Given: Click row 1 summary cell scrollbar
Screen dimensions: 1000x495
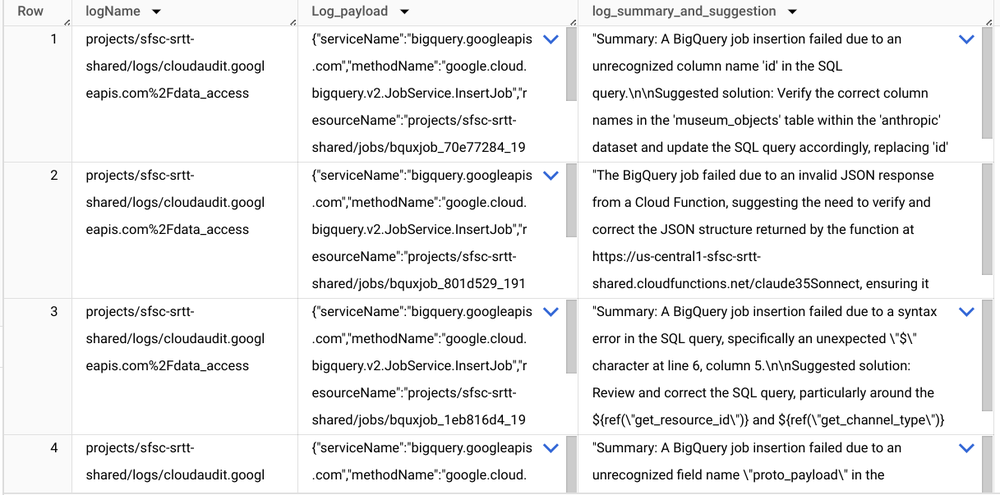Looking at the screenshot, I should point(988,82).
